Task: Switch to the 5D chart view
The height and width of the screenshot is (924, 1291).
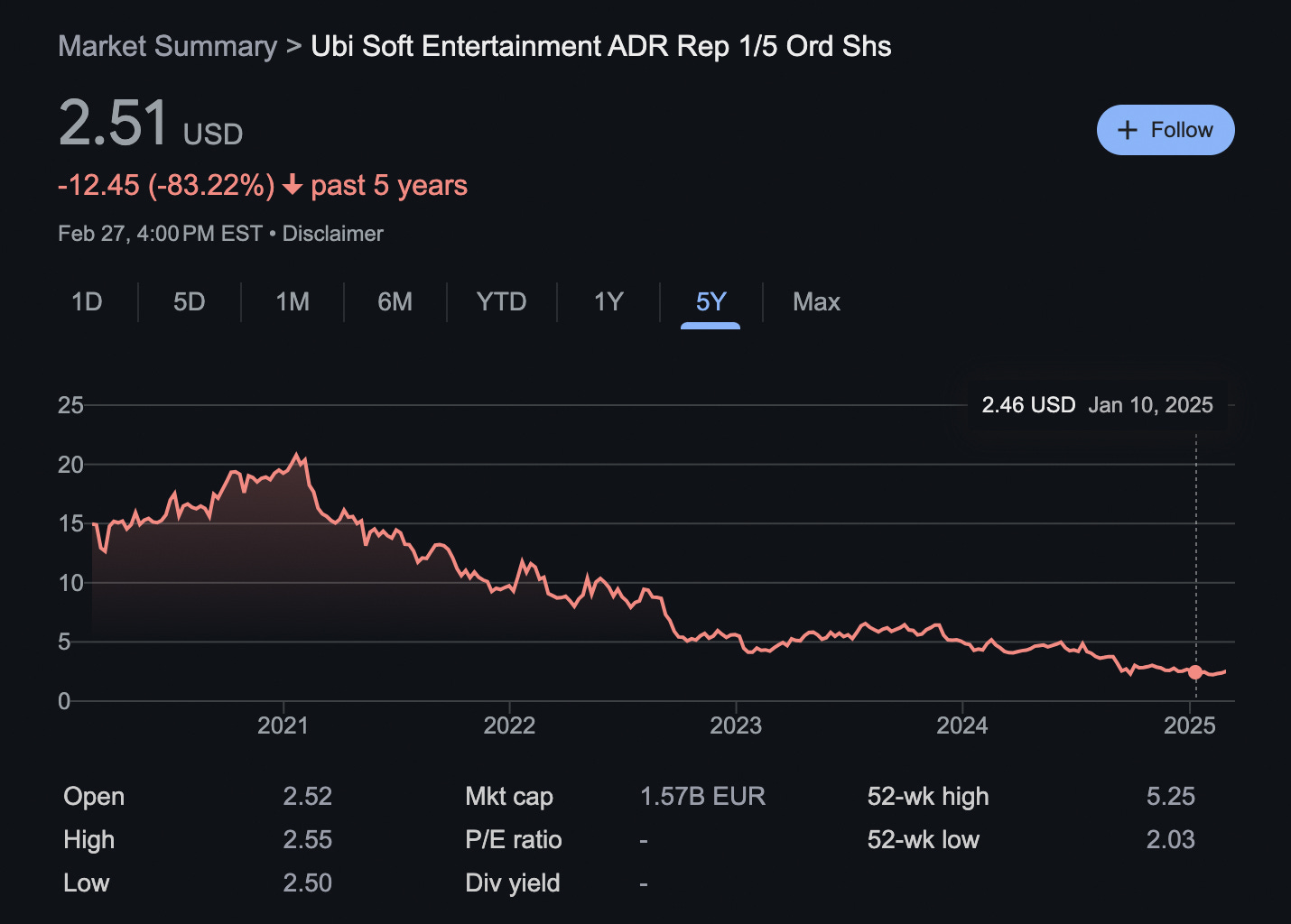Action: [x=189, y=302]
